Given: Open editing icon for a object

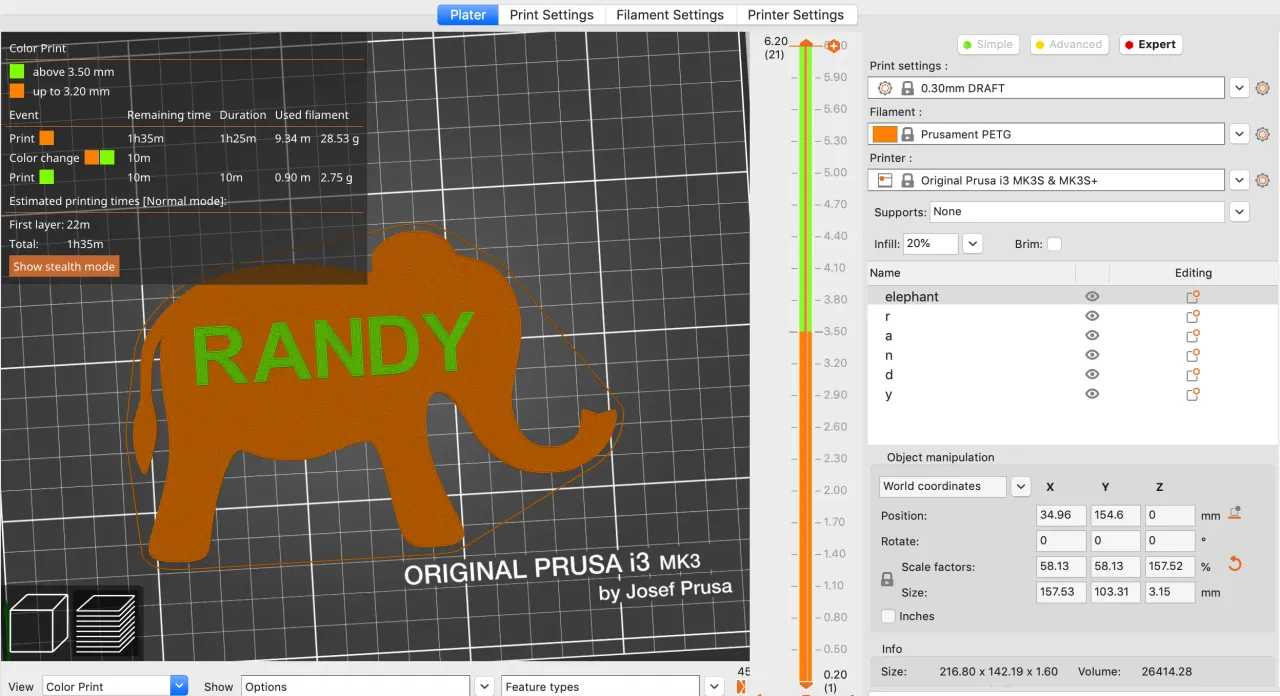Looking at the screenshot, I should tap(1192, 336).
